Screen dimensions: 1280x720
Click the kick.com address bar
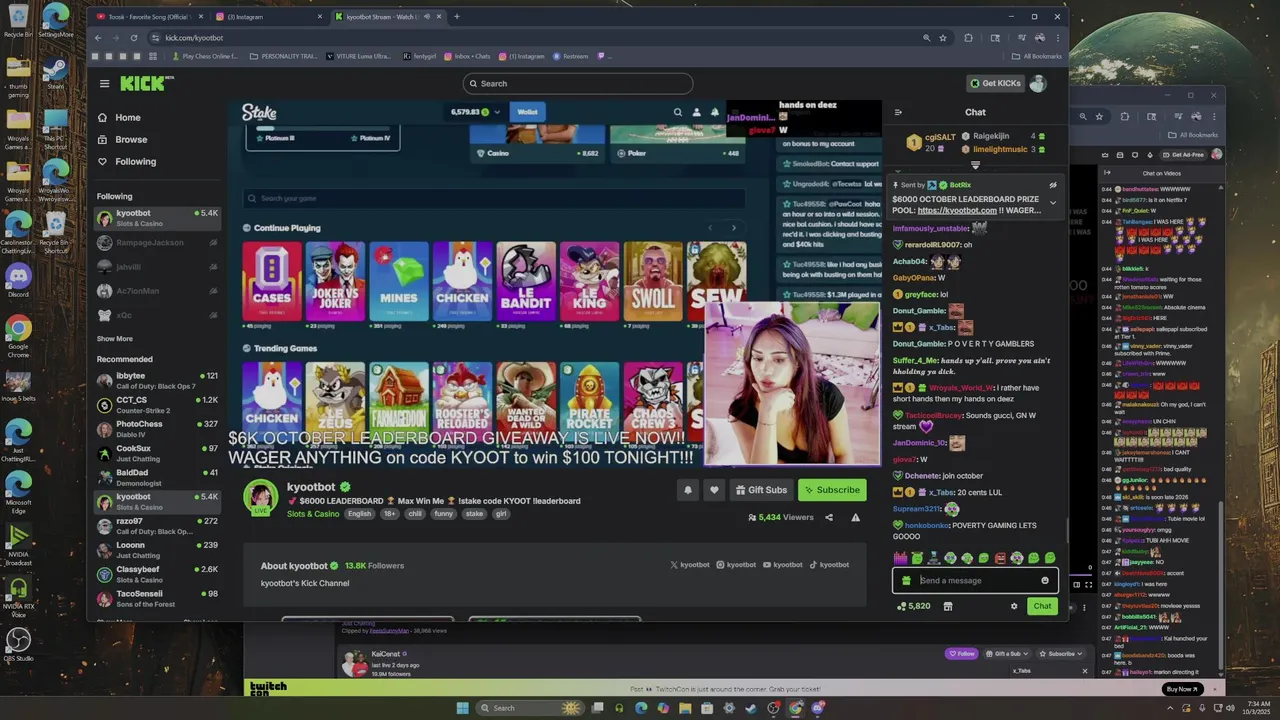click(x=540, y=38)
